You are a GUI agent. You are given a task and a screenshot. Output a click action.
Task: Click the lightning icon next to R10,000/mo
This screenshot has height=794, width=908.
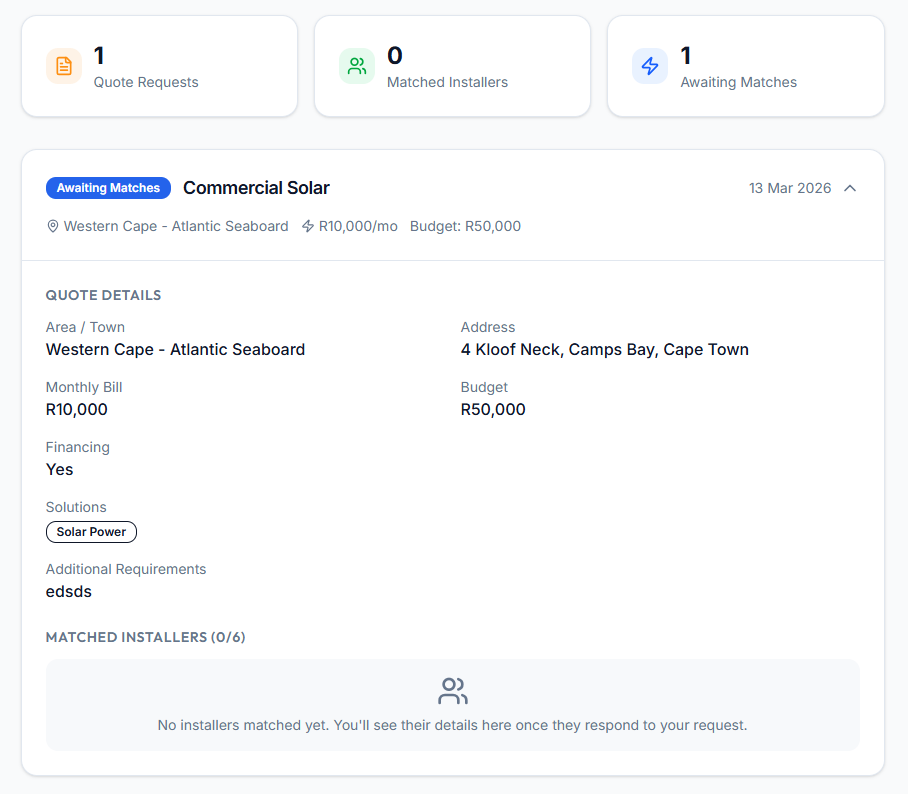pyautogui.click(x=308, y=226)
